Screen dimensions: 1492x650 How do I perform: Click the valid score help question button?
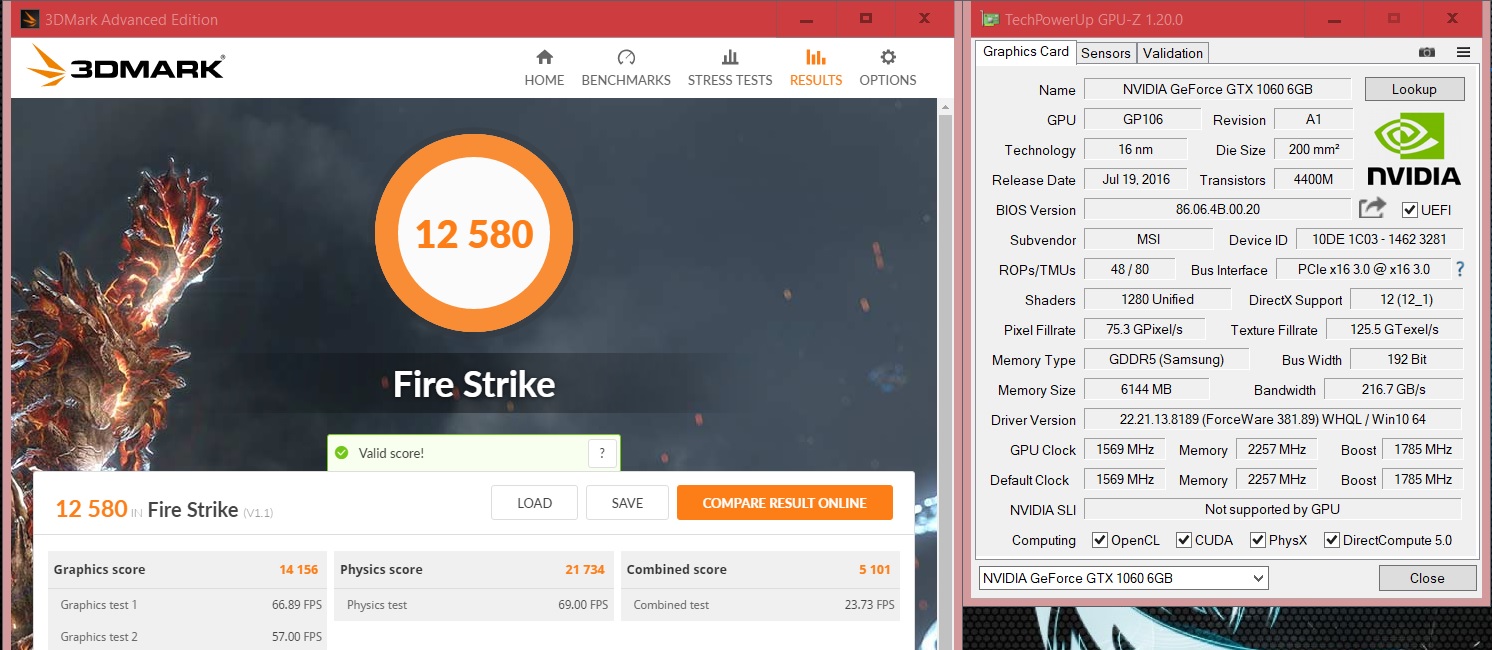(x=601, y=453)
